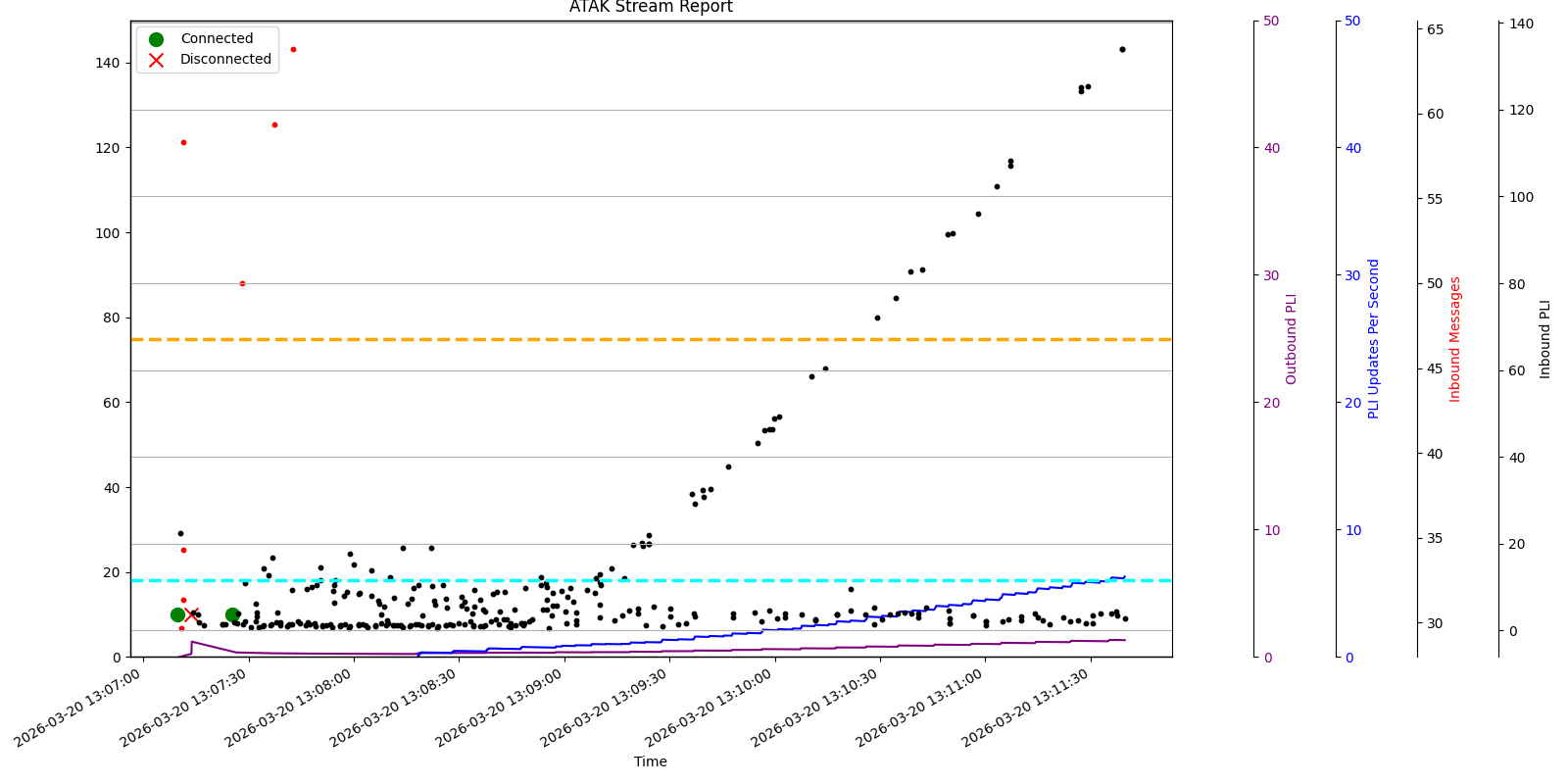Click the Time x-axis label
This screenshot has height=784, width=1568.
pyautogui.click(x=651, y=761)
